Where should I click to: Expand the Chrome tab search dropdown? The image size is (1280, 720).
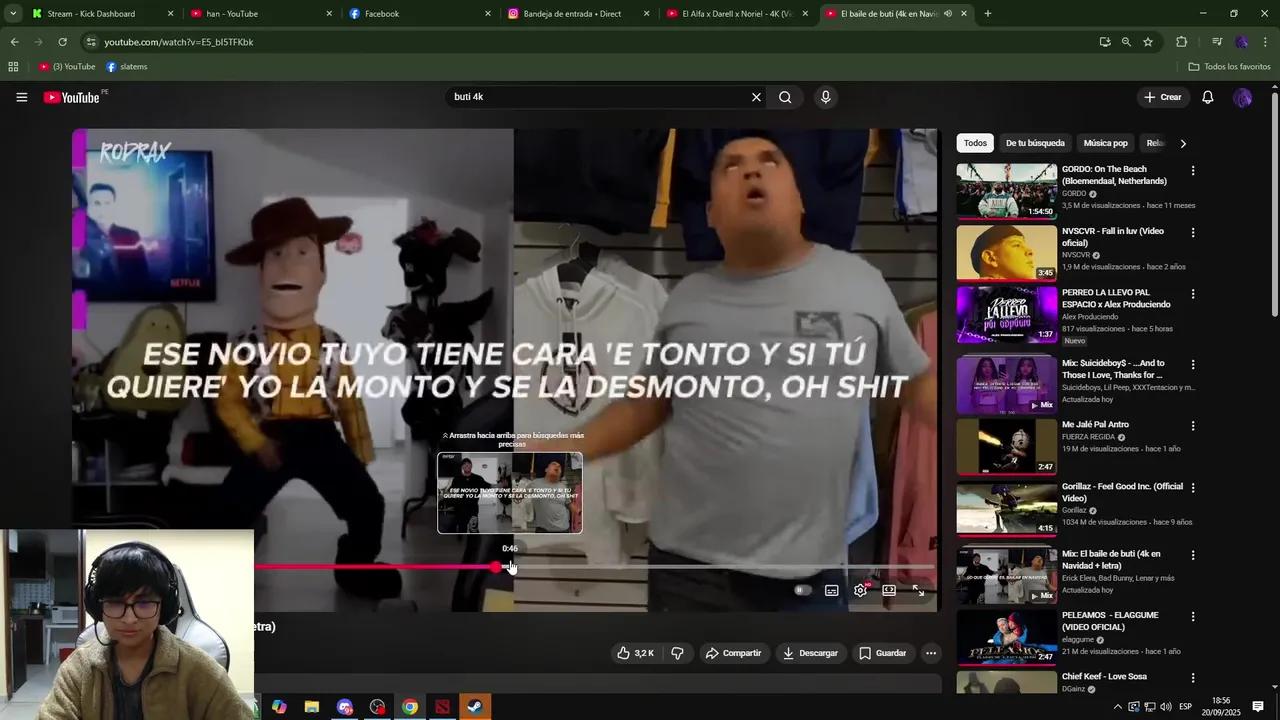(x=13, y=14)
